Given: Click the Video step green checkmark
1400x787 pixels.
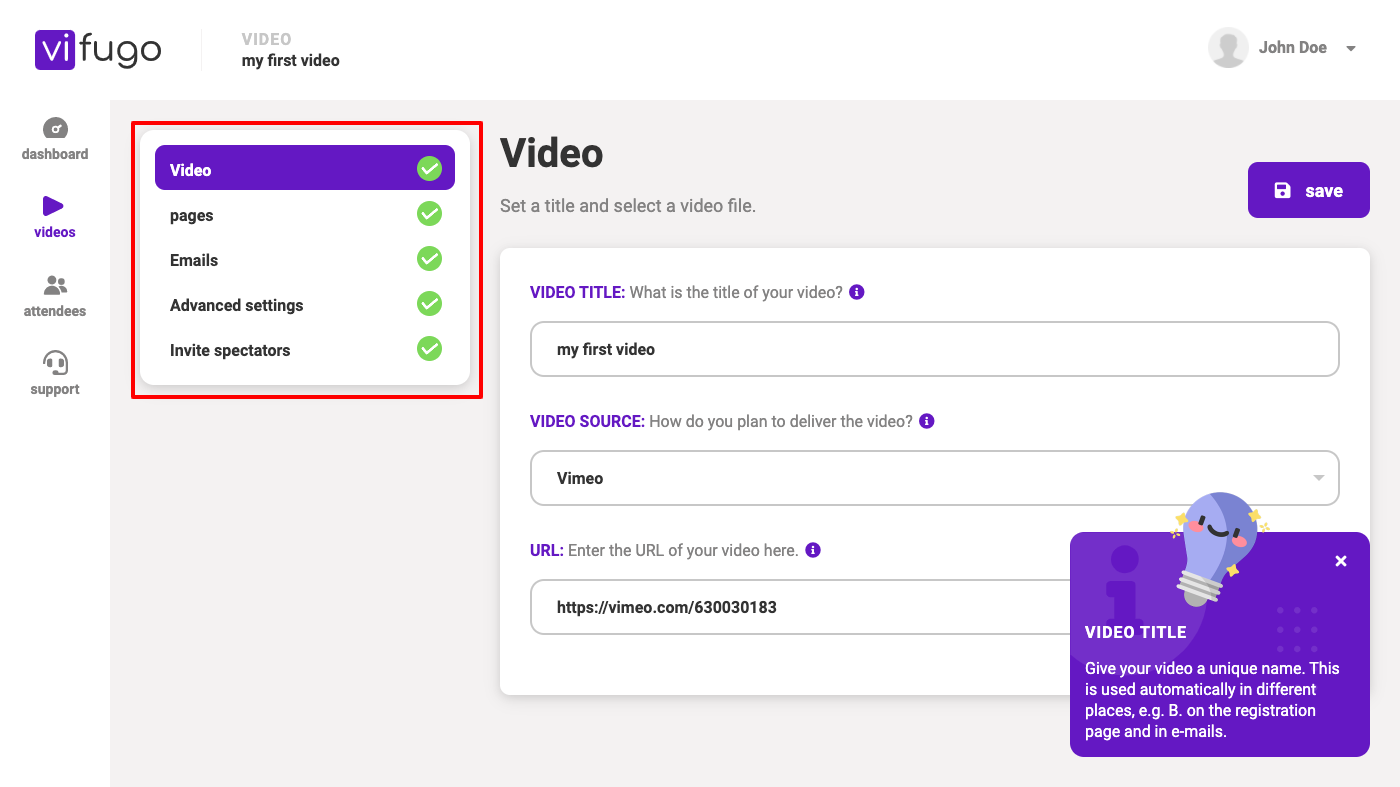Looking at the screenshot, I should tap(429, 169).
